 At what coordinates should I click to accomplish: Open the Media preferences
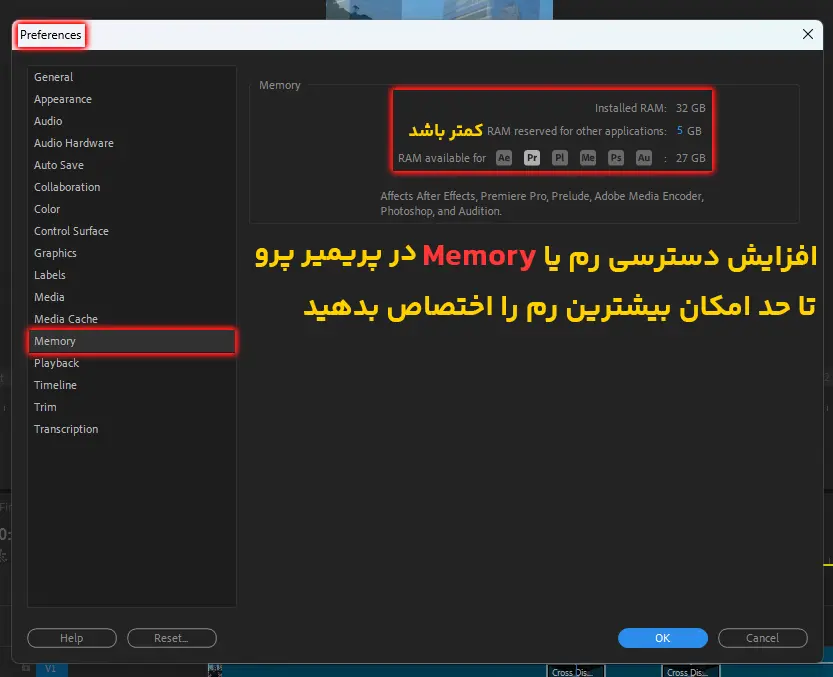(132, 297)
